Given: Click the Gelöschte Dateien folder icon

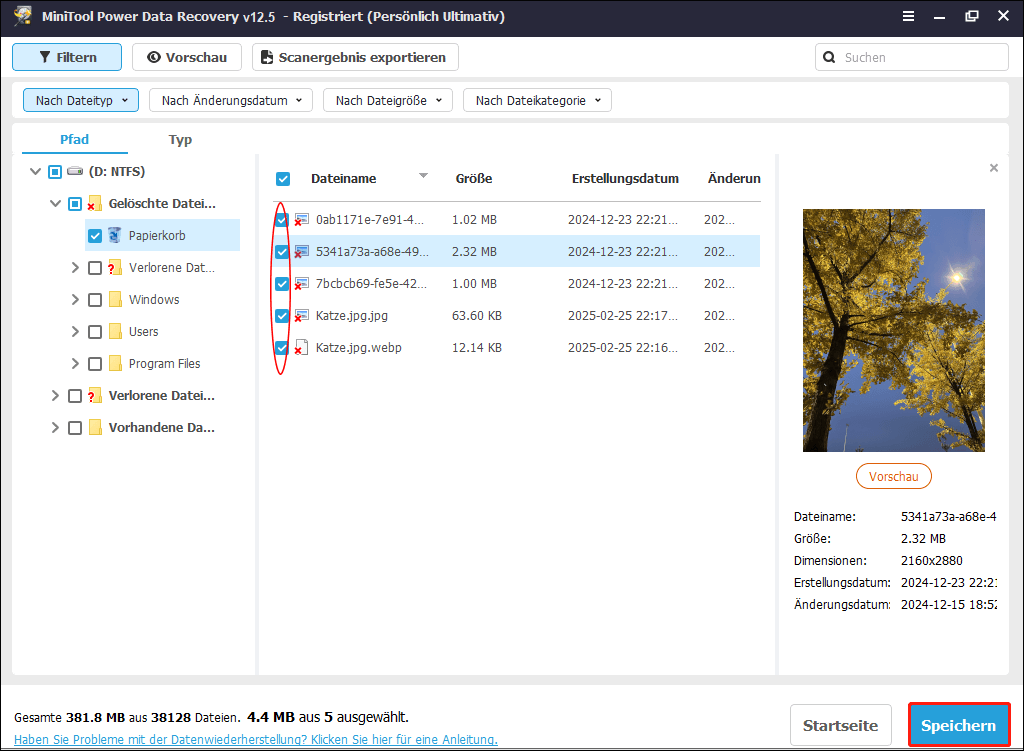Looking at the screenshot, I should 95,204.
